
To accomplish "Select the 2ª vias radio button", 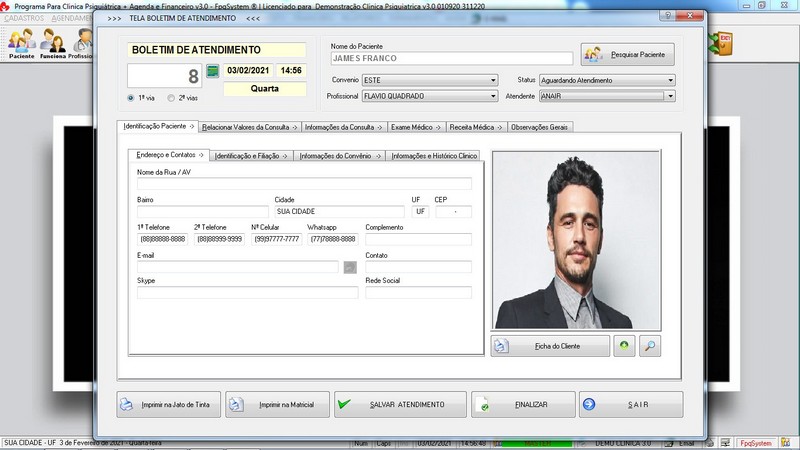I will tap(171, 98).
